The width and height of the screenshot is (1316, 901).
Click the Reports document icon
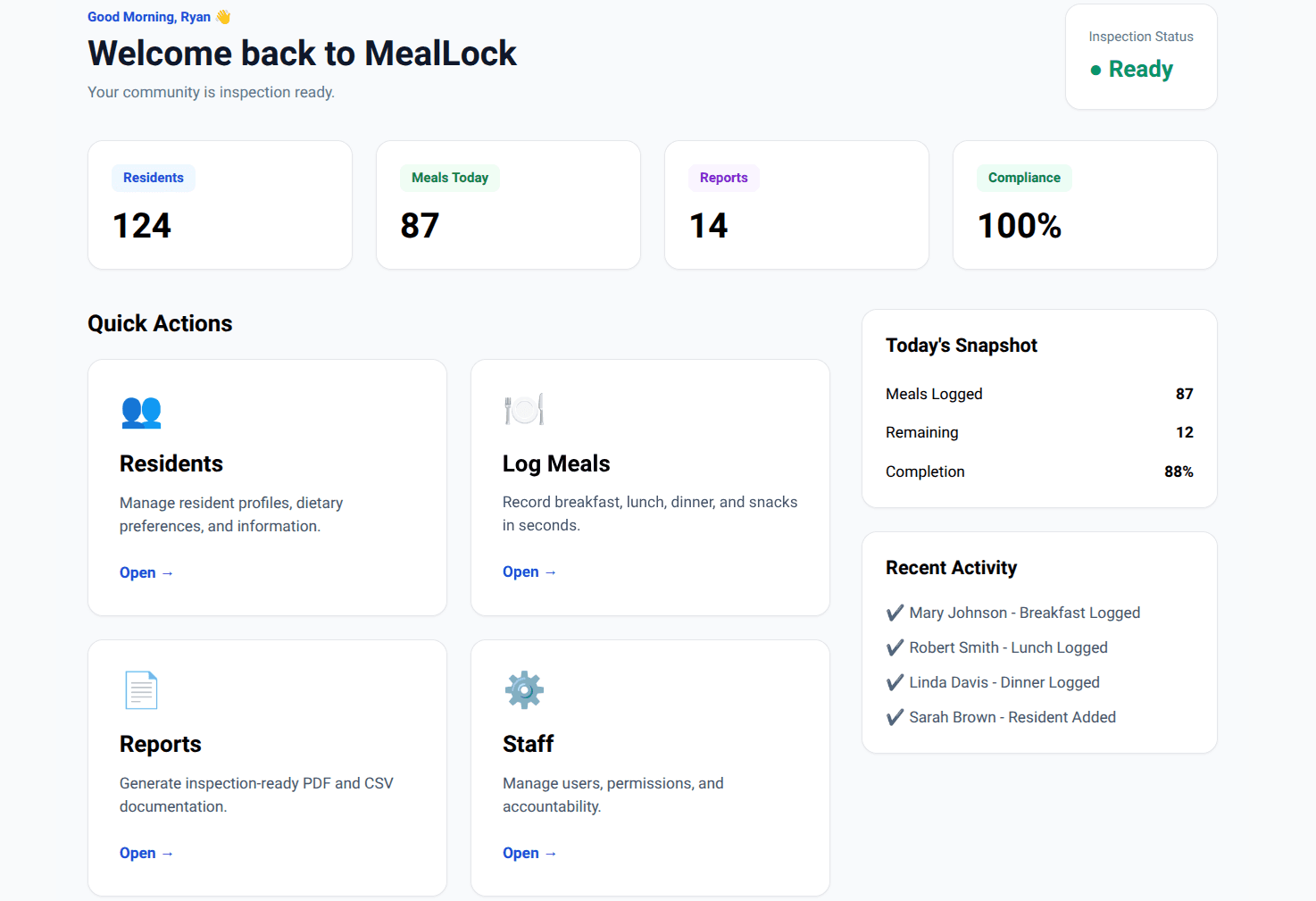coord(141,690)
